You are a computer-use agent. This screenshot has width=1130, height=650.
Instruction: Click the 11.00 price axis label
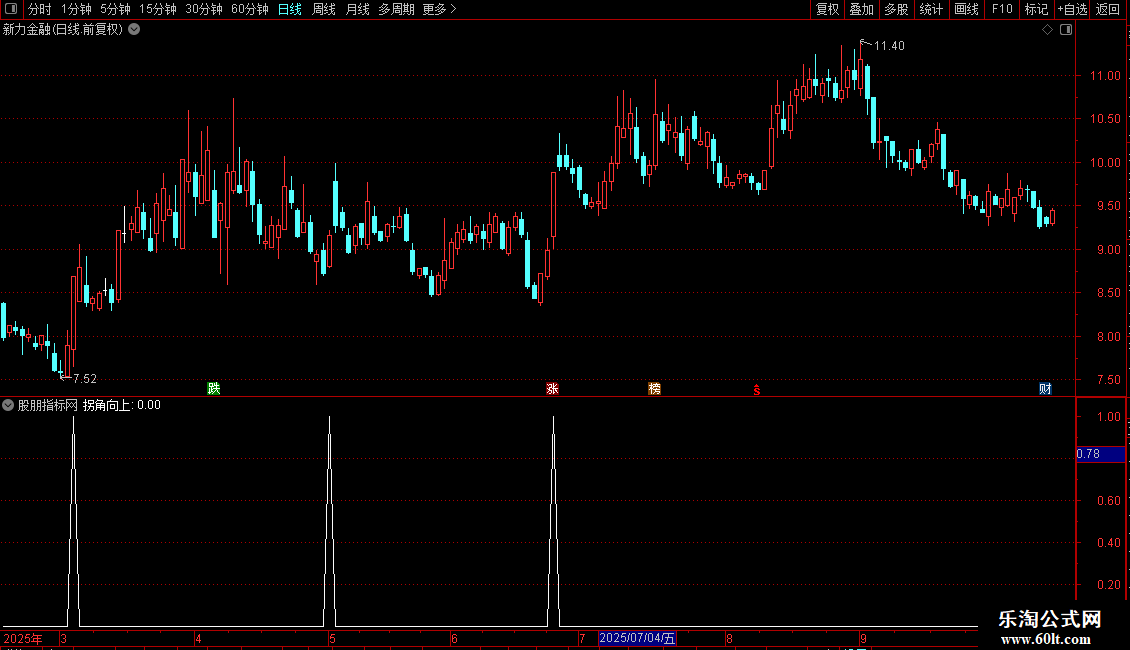(1105, 76)
